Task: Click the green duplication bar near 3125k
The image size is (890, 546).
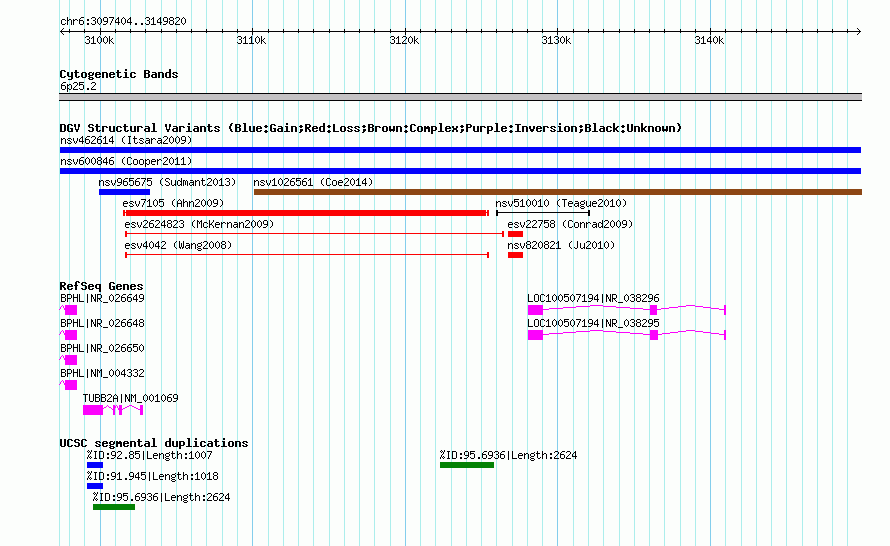Action: tap(467, 465)
